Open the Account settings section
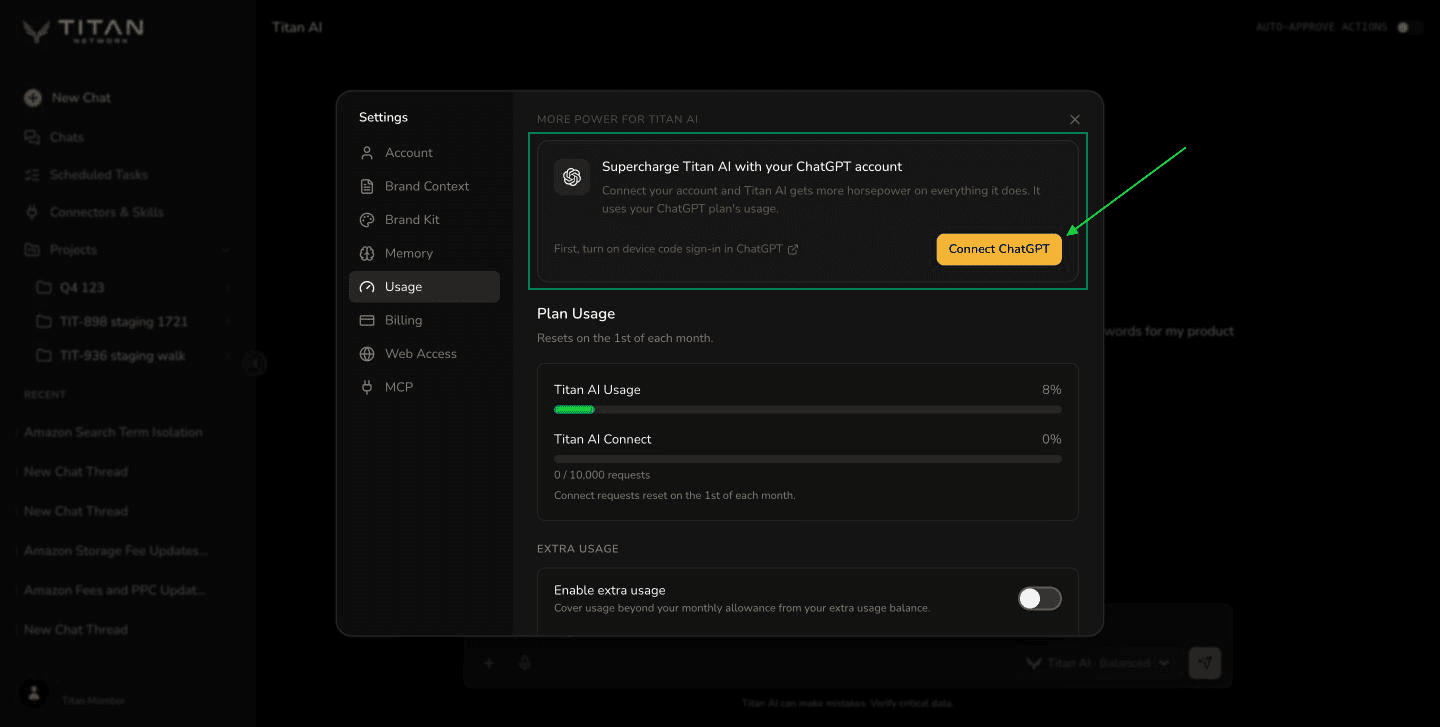The image size is (1440, 727). coord(424,153)
